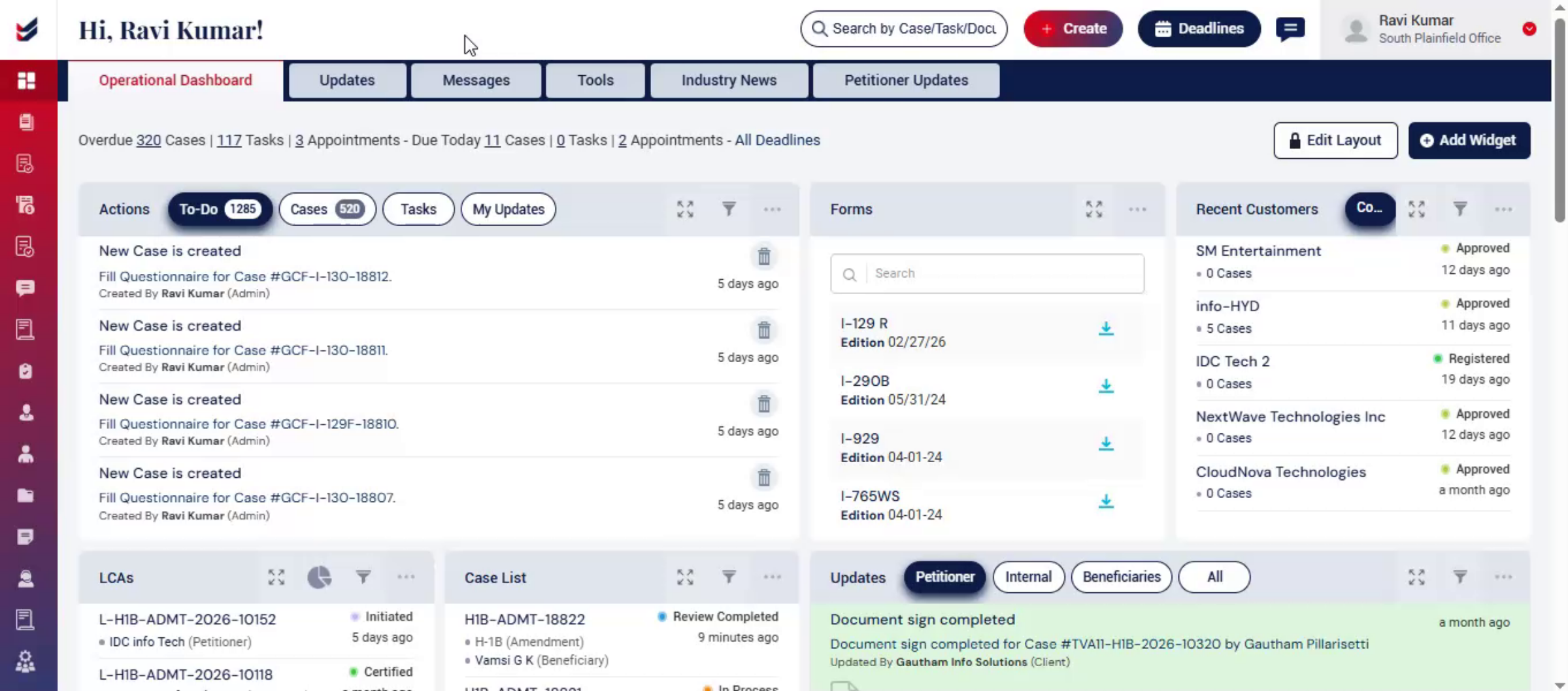Select the My Updates filter
Image resolution: width=1568 pixels, height=691 pixels.
pos(509,209)
